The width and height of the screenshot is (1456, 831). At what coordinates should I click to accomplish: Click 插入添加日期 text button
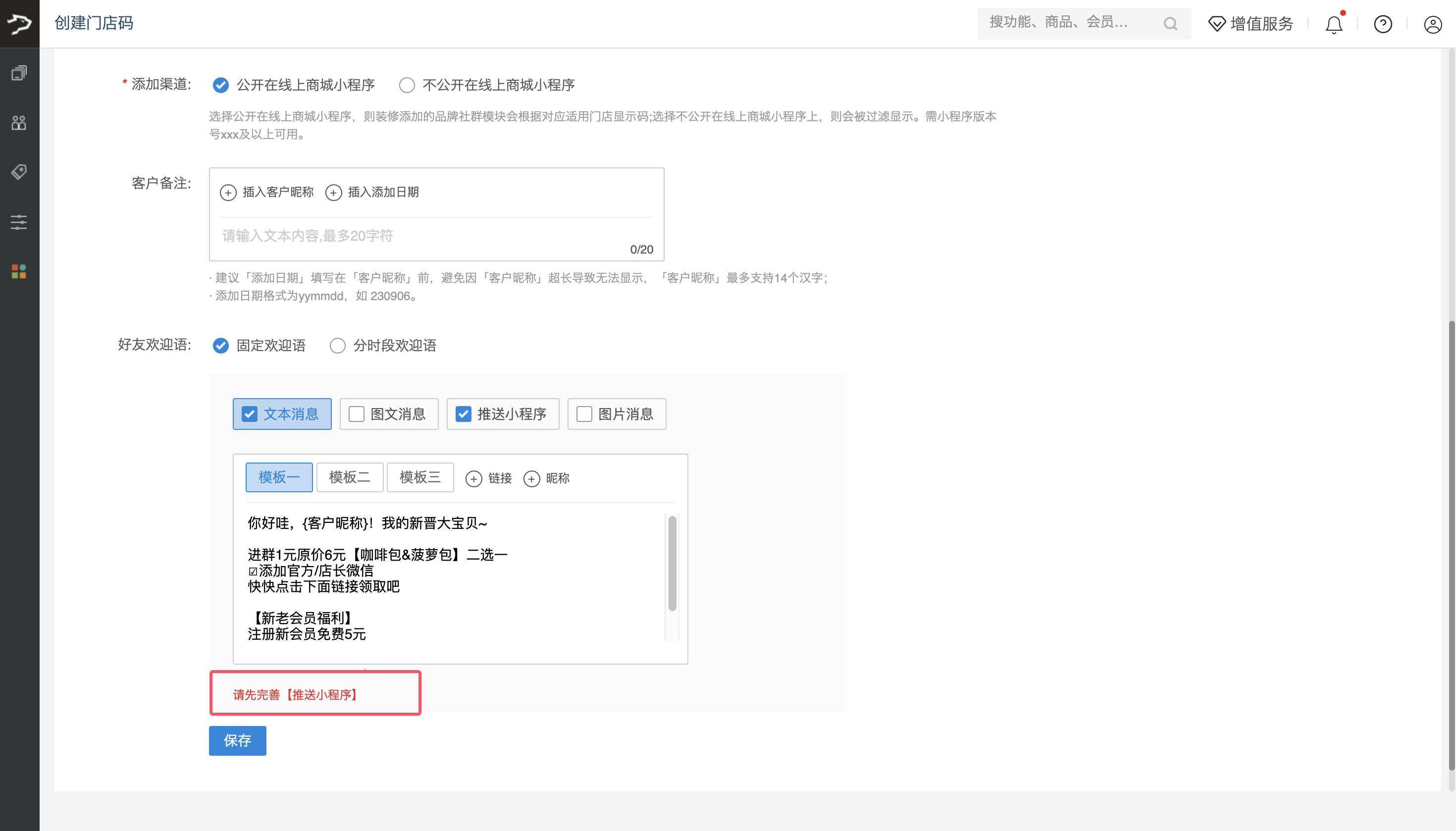383,192
